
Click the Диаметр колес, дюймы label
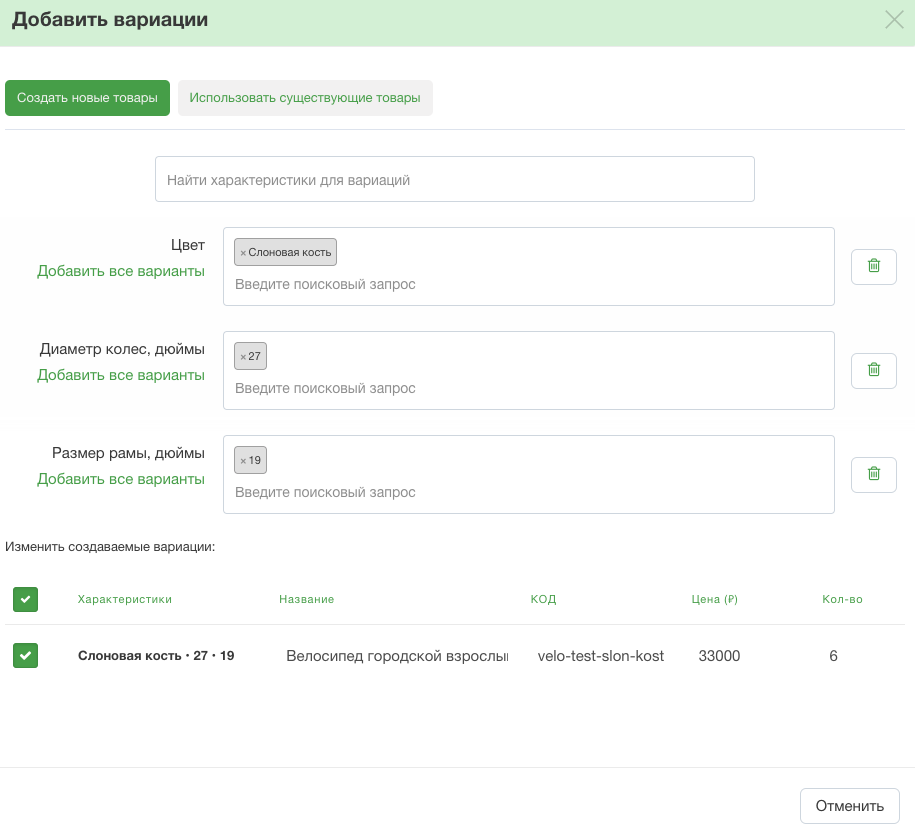[x=122, y=349]
